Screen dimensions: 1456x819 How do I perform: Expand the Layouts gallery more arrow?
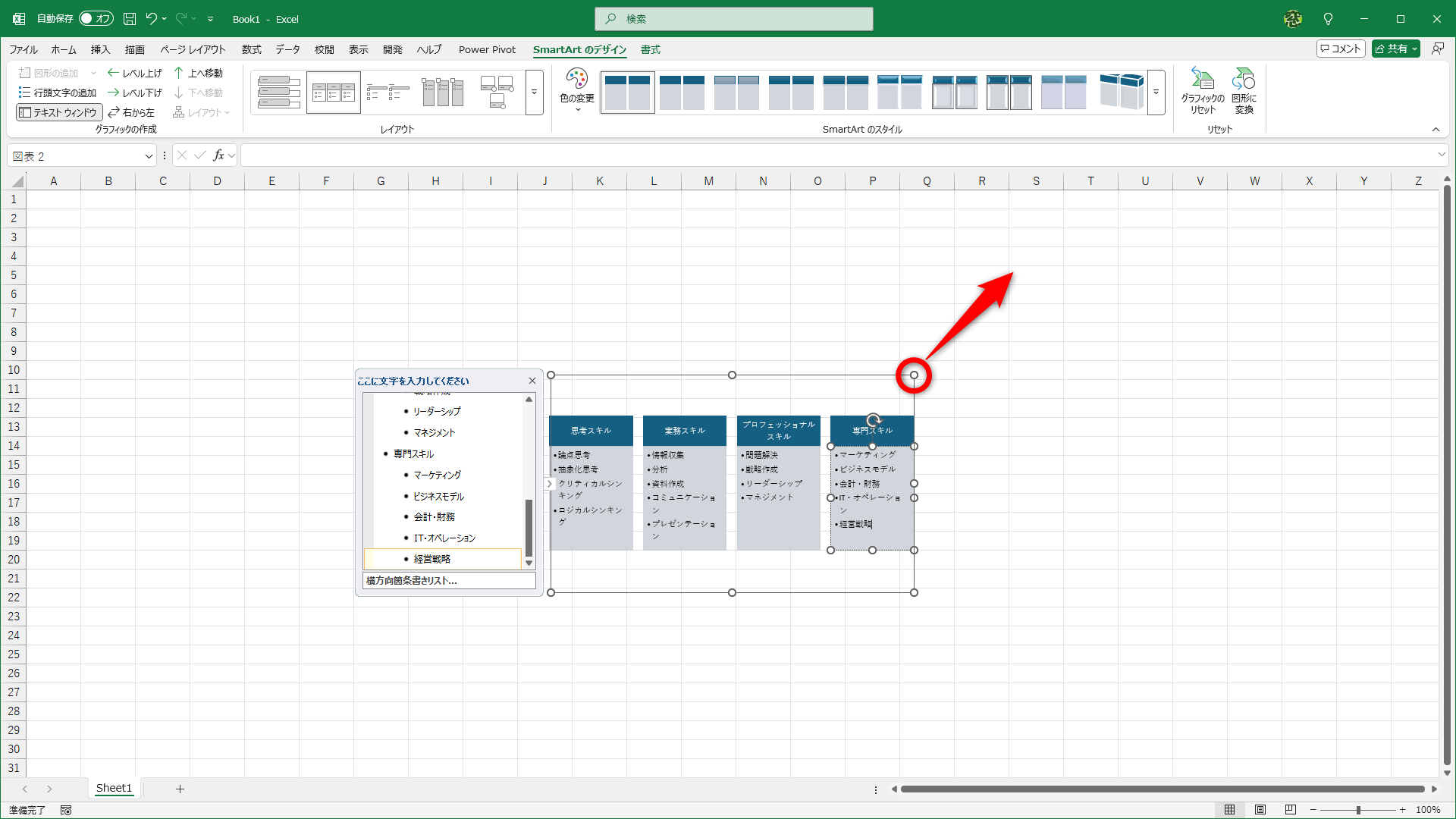pos(534,93)
